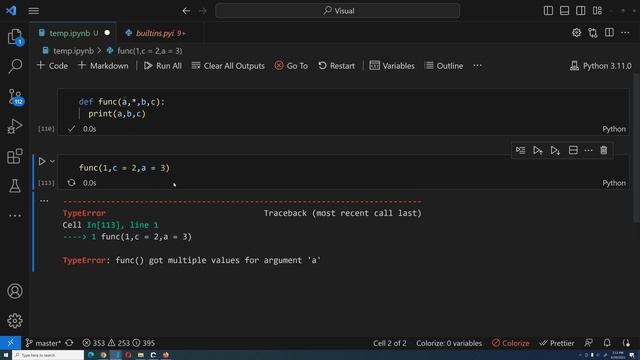Toggle the Colorize status bar item

(511, 343)
